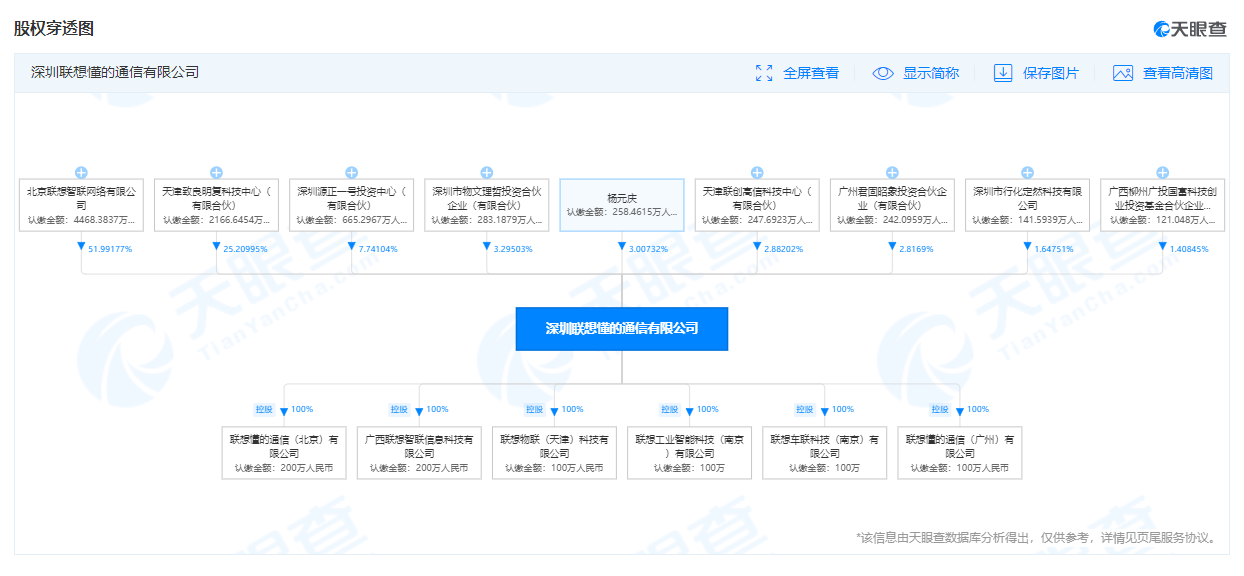Open shareholder card with 141.5939万 subscription

(1028, 205)
